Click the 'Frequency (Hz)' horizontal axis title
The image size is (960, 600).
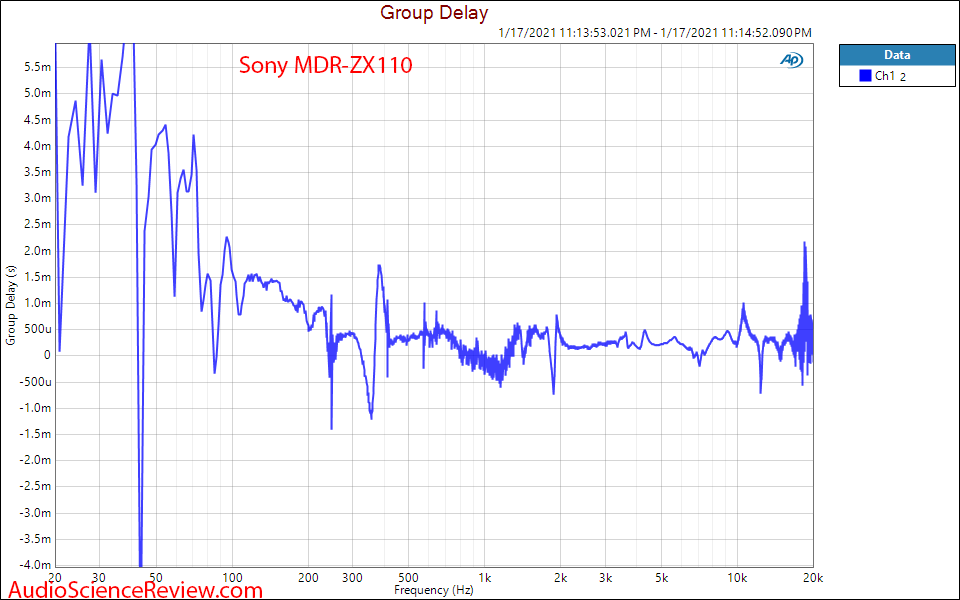pyautogui.click(x=433, y=590)
